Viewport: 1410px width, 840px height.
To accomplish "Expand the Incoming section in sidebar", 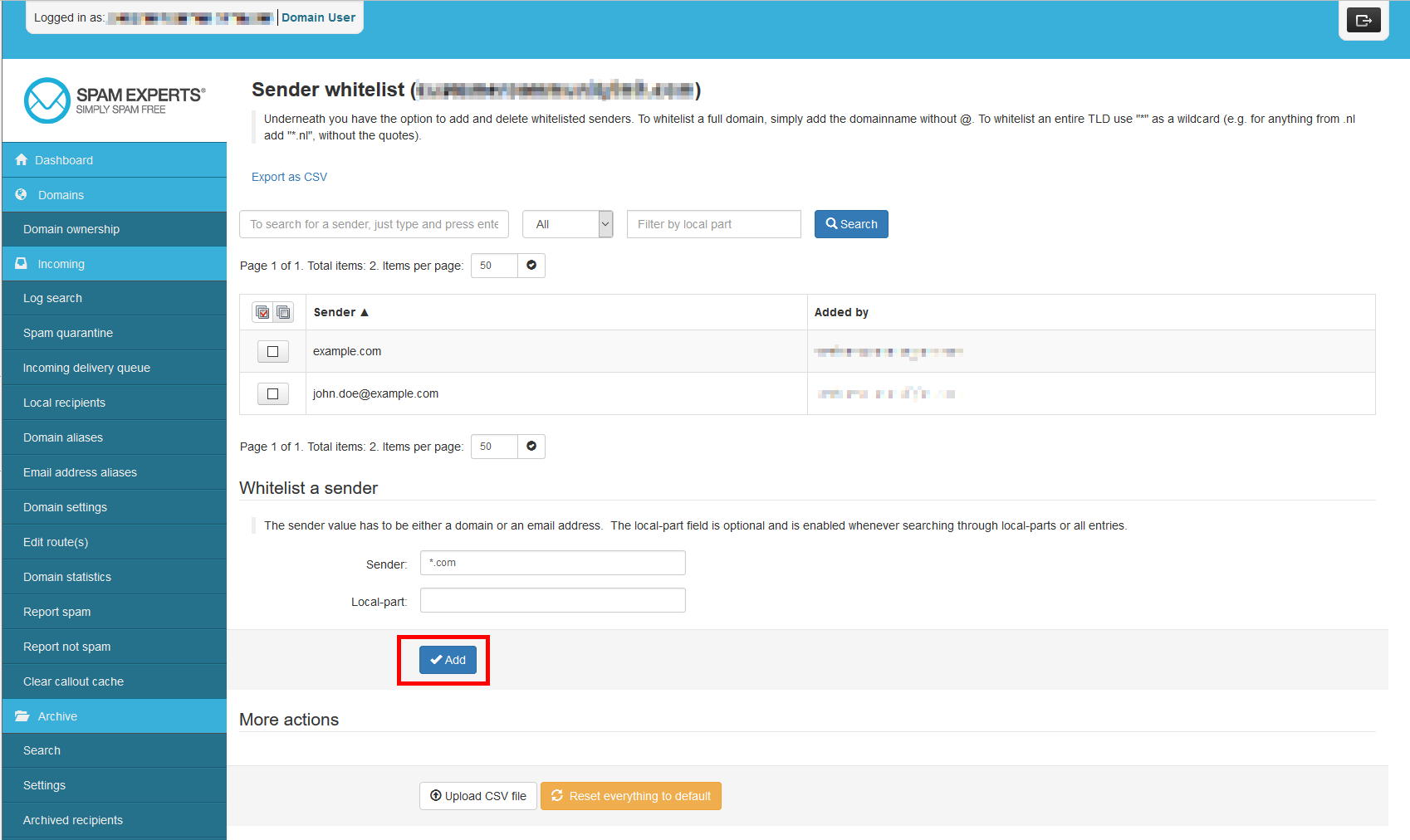I will (x=61, y=264).
